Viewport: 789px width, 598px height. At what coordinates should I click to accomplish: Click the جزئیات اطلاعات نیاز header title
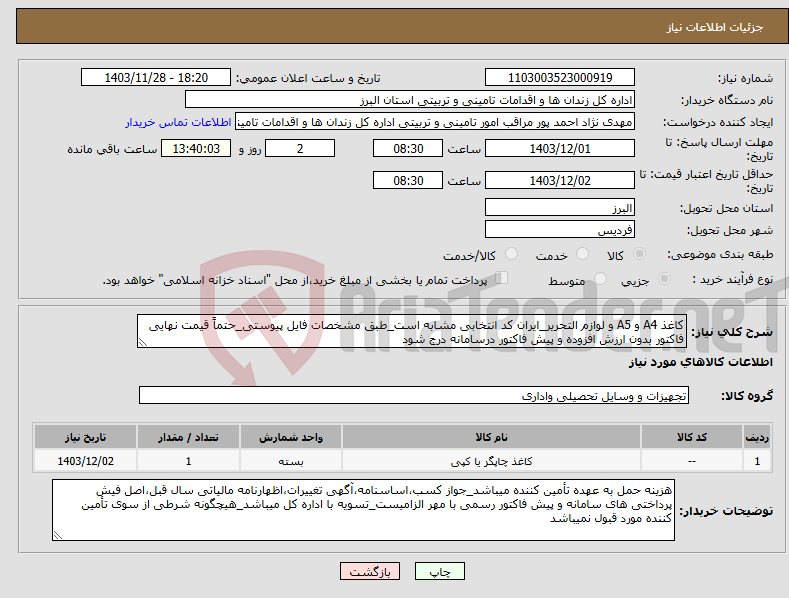(715, 27)
